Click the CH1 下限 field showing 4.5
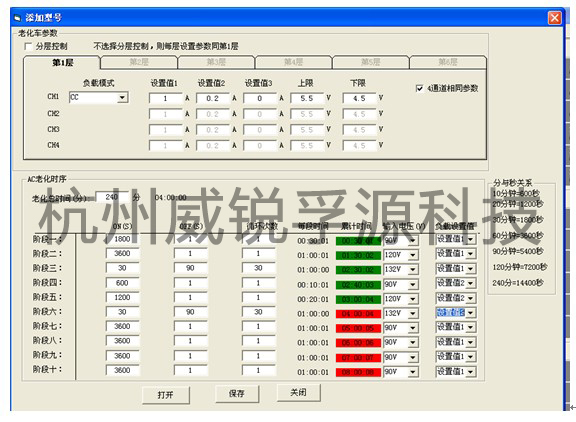576x422 pixels. click(359, 98)
